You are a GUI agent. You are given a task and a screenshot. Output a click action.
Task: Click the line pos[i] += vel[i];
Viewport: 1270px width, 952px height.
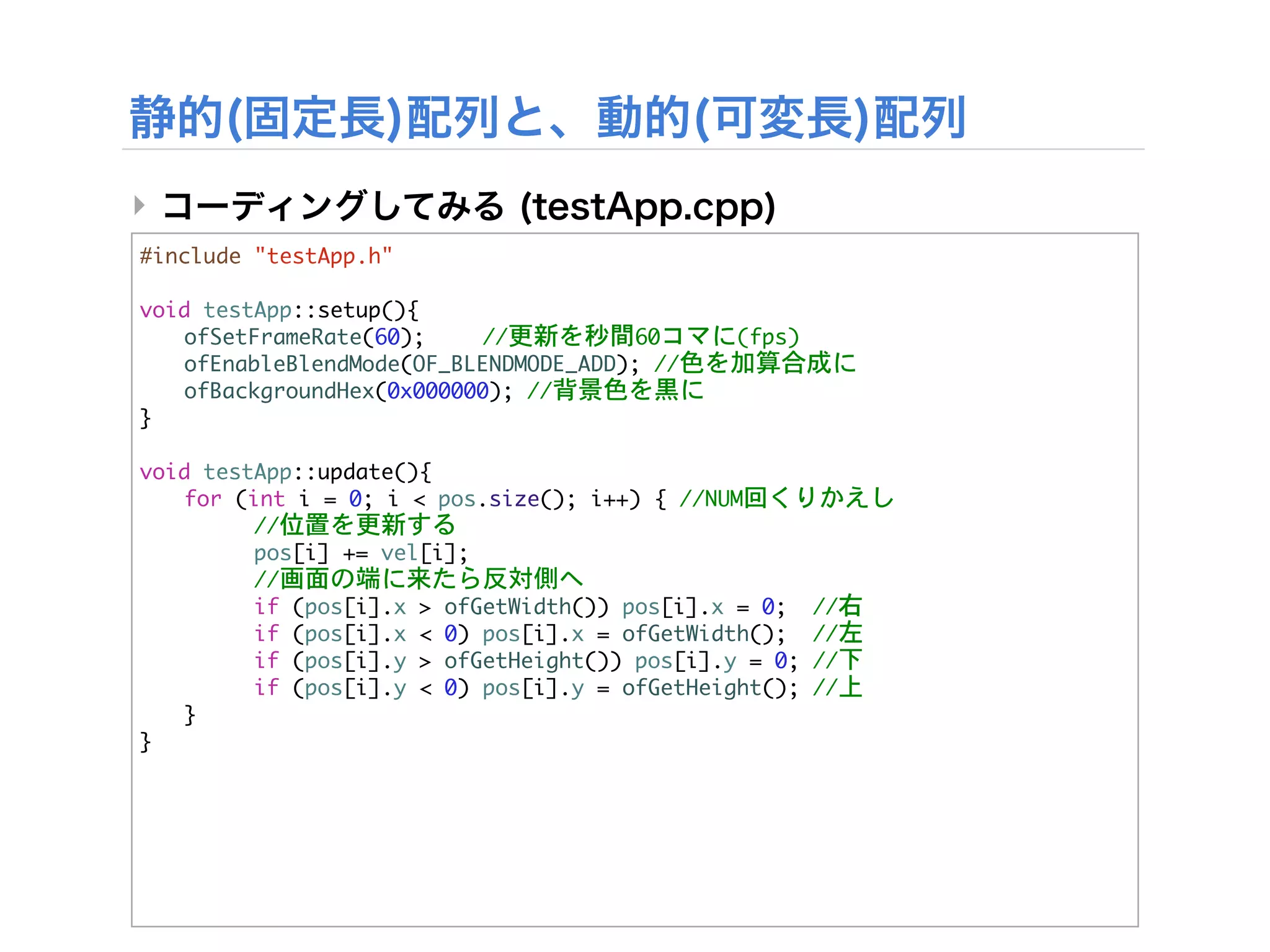tap(360, 553)
